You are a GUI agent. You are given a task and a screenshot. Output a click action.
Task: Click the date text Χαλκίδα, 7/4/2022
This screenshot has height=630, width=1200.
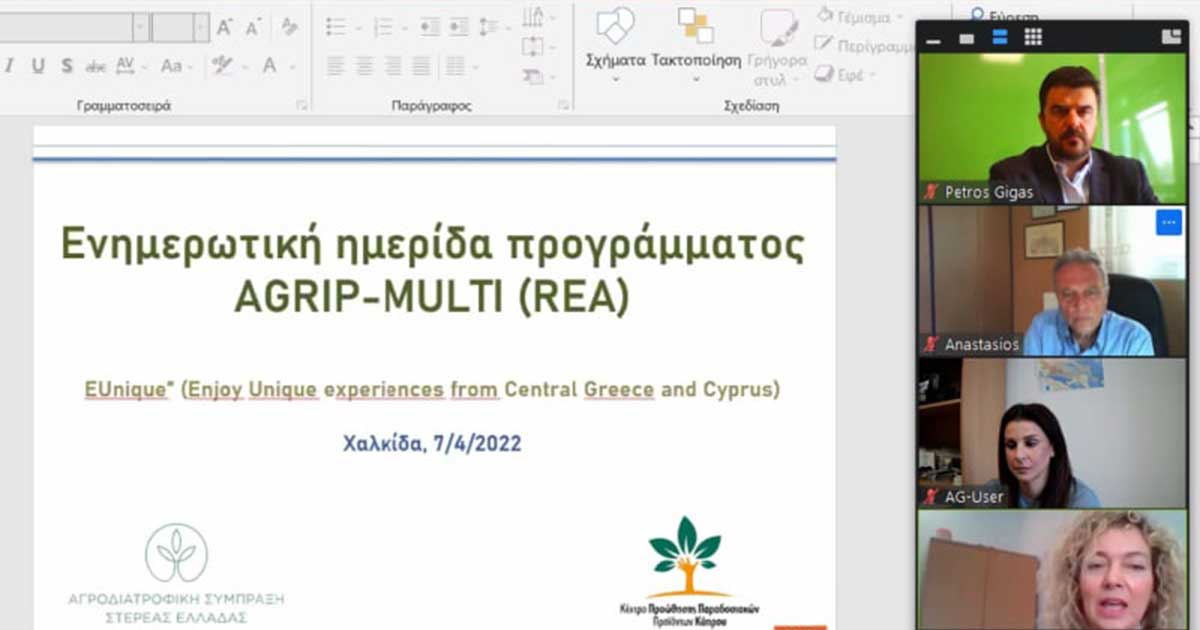(x=432, y=444)
